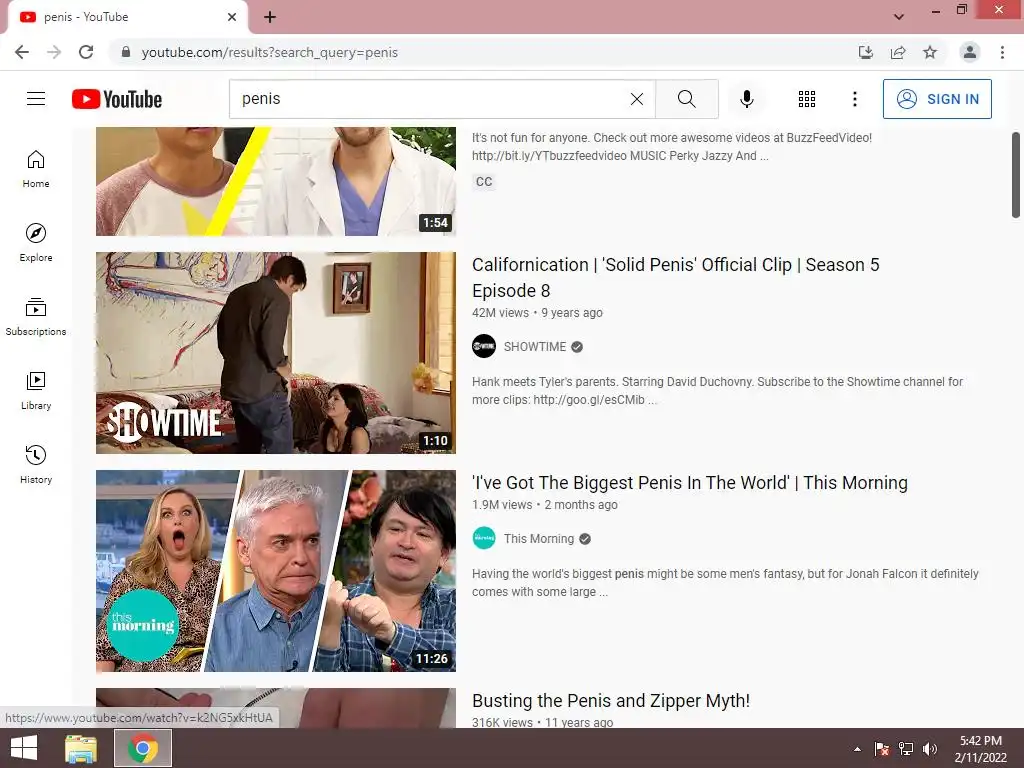The image size is (1024, 768).
Task: Select the 'penis - YouTube' browser tab
Action: point(127,17)
